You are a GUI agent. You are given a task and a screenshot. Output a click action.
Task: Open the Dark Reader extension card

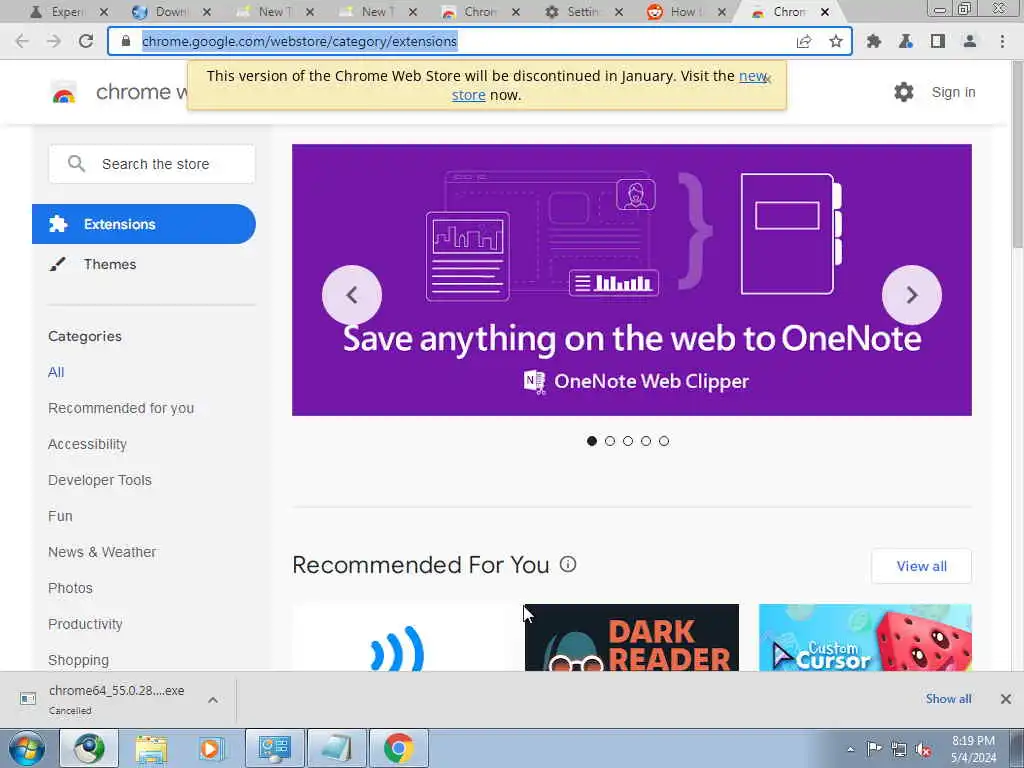tap(632, 637)
